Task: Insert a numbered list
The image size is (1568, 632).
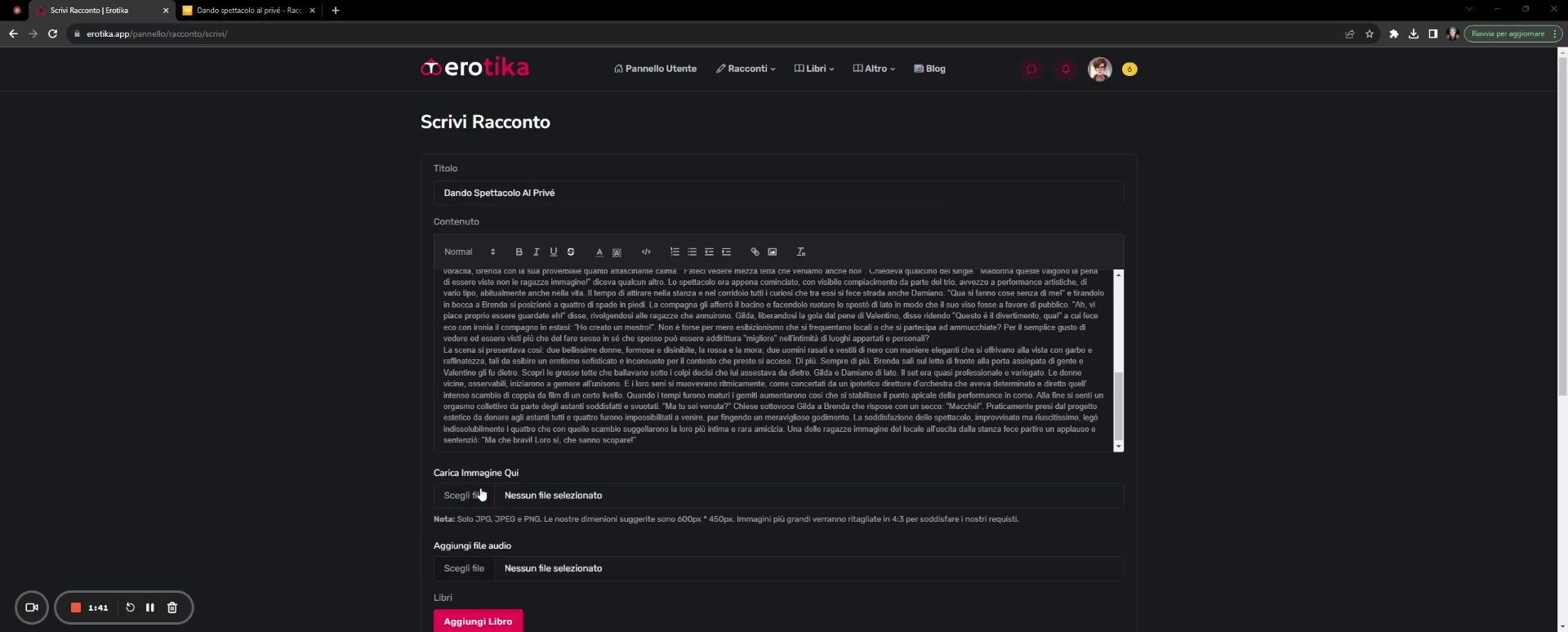Action: (x=675, y=252)
